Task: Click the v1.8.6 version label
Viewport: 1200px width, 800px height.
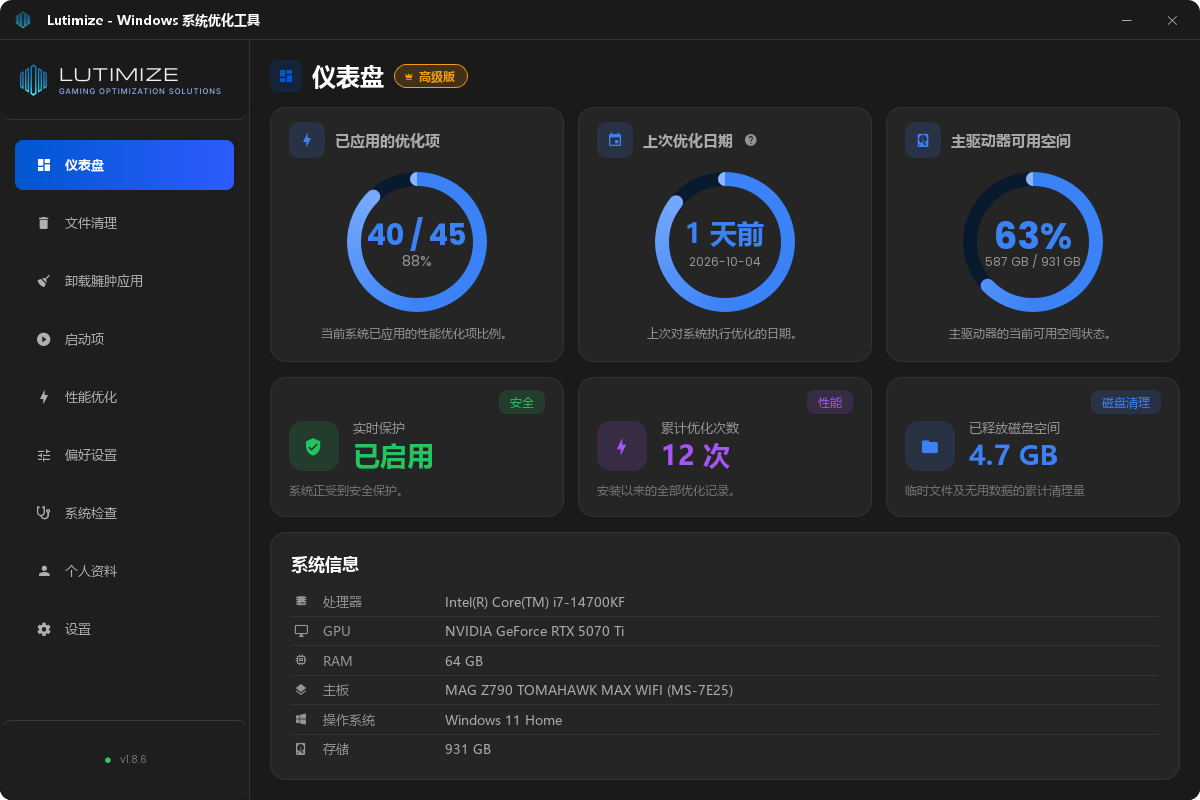Action: (x=133, y=759)
